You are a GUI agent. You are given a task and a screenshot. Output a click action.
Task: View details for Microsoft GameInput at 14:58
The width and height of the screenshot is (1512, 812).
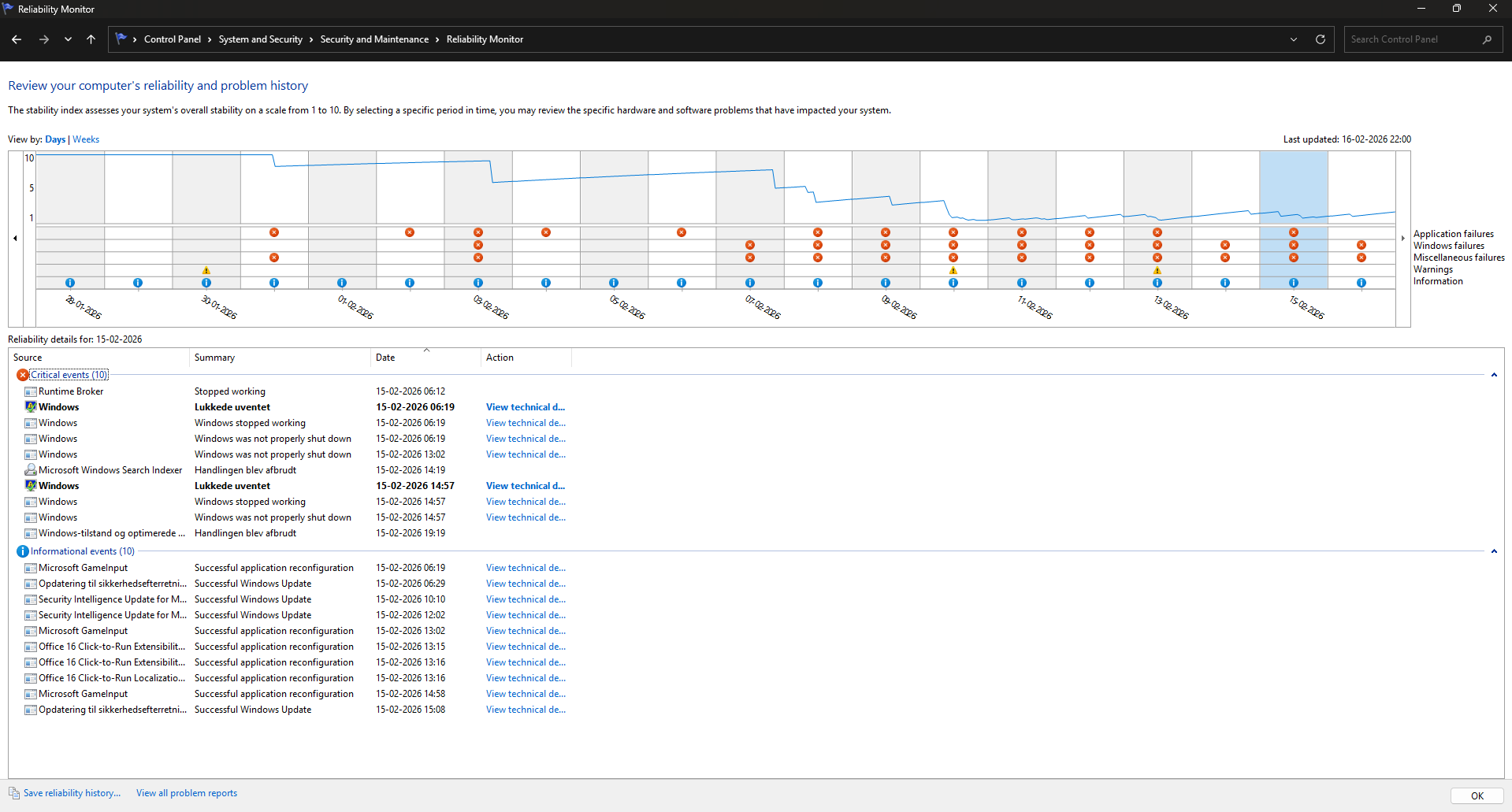pyautogui.click(x=526, y=694)
